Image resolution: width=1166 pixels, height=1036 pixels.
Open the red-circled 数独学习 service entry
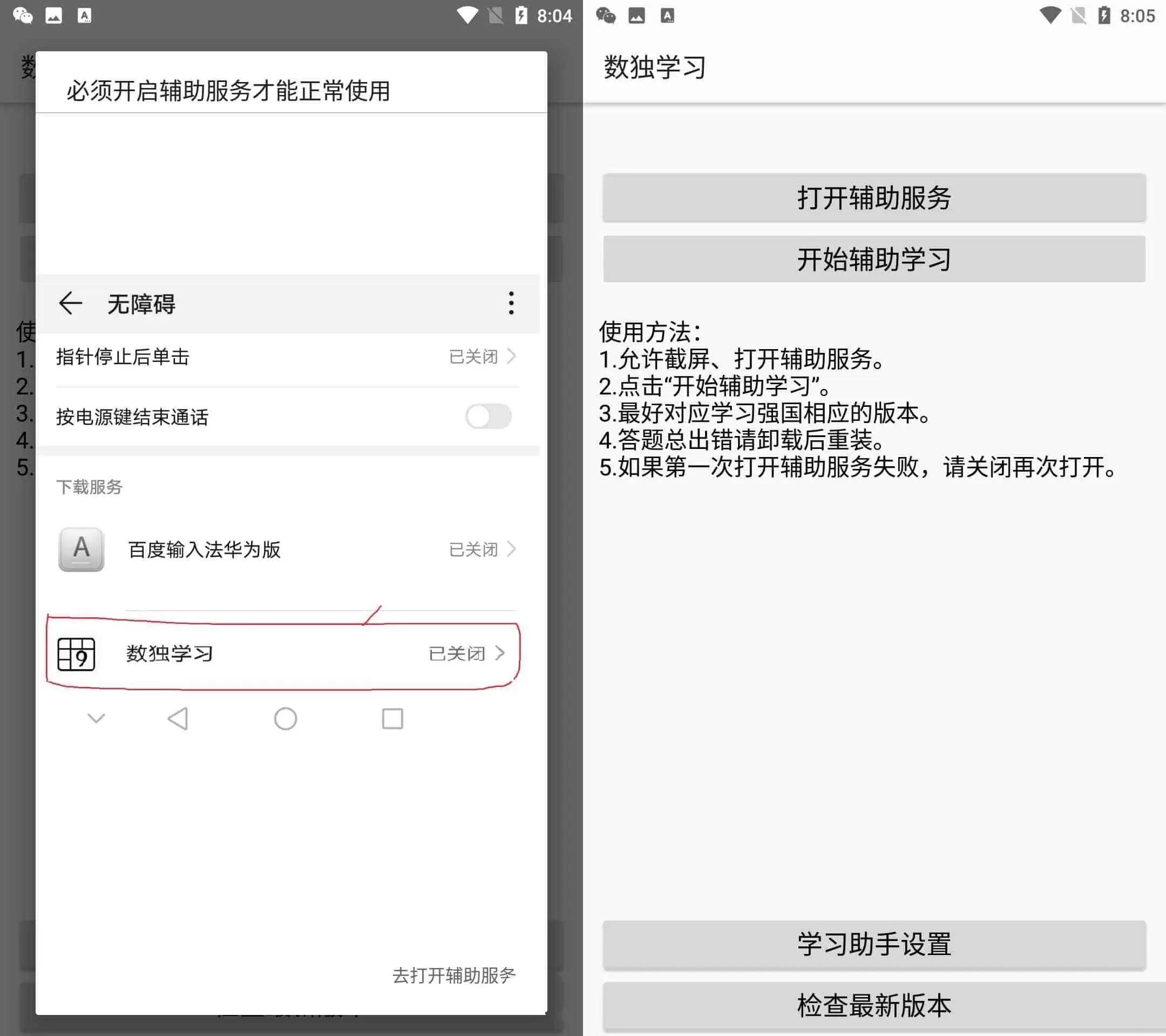click(285, 655)
